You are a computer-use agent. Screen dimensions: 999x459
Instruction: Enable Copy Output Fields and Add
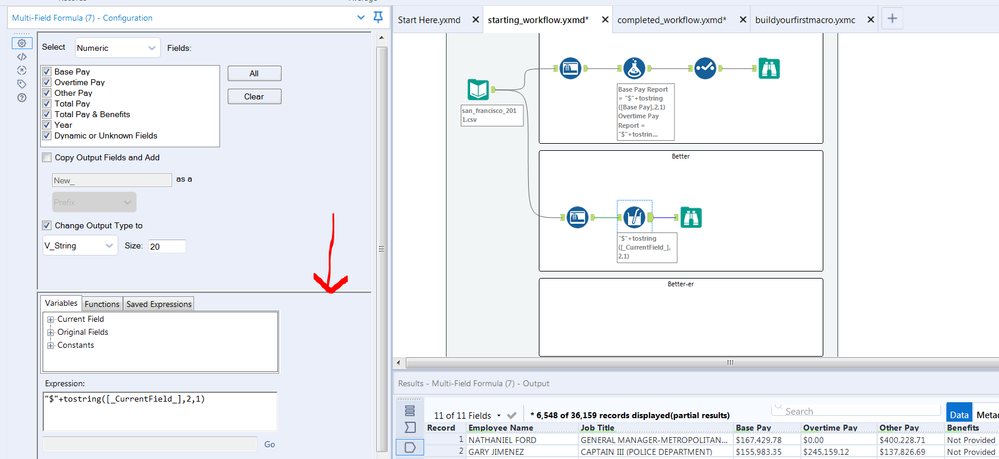pyautogui.click(x=47, y=157)
